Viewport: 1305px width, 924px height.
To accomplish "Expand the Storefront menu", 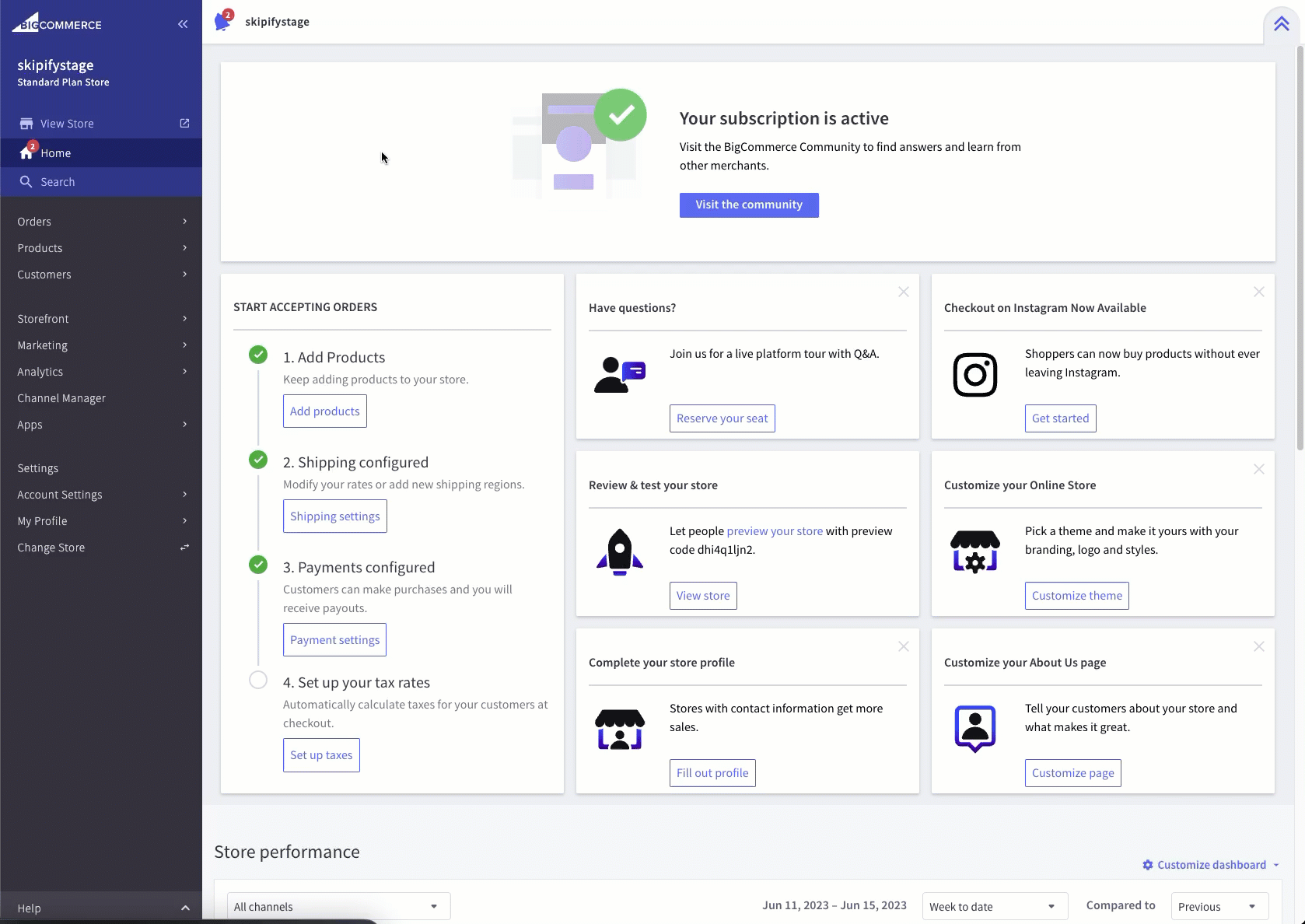I will [x=101, y=319].
